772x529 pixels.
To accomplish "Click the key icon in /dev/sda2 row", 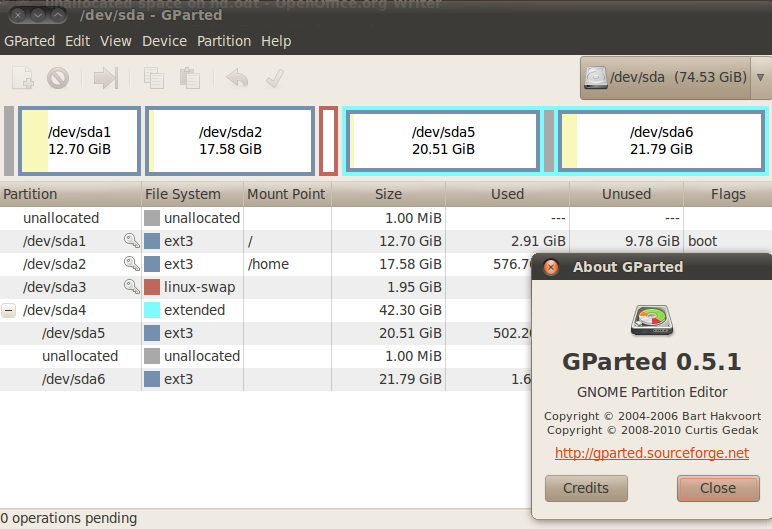I will tap(131, 264).
